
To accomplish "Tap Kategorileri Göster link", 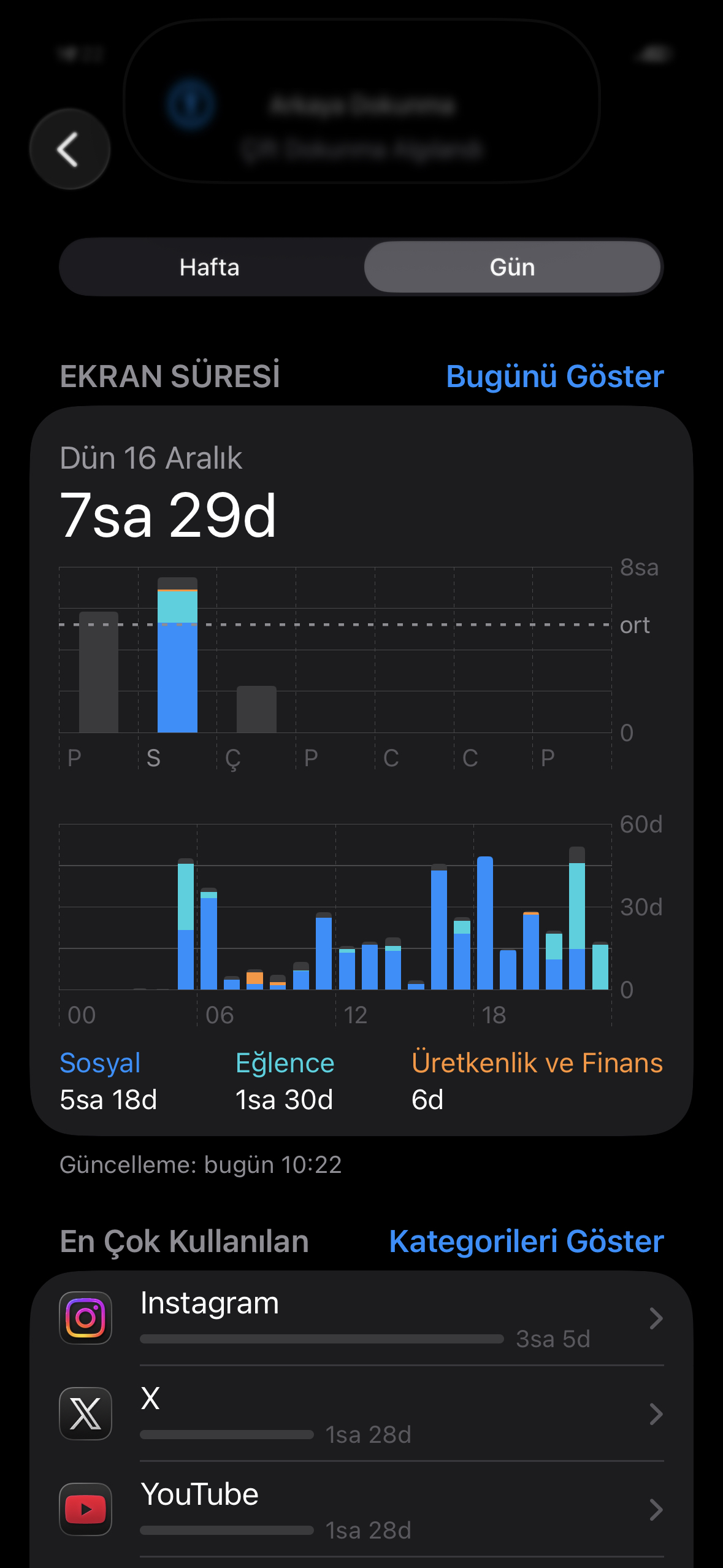I will [526, 1241].
